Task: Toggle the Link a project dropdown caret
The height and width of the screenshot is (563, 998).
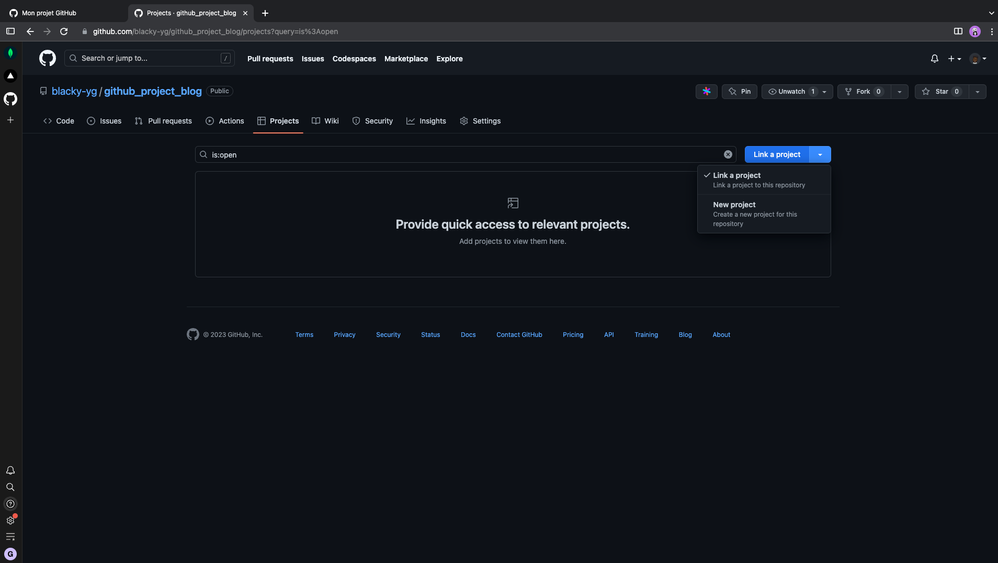Action: tap(820, 155)
